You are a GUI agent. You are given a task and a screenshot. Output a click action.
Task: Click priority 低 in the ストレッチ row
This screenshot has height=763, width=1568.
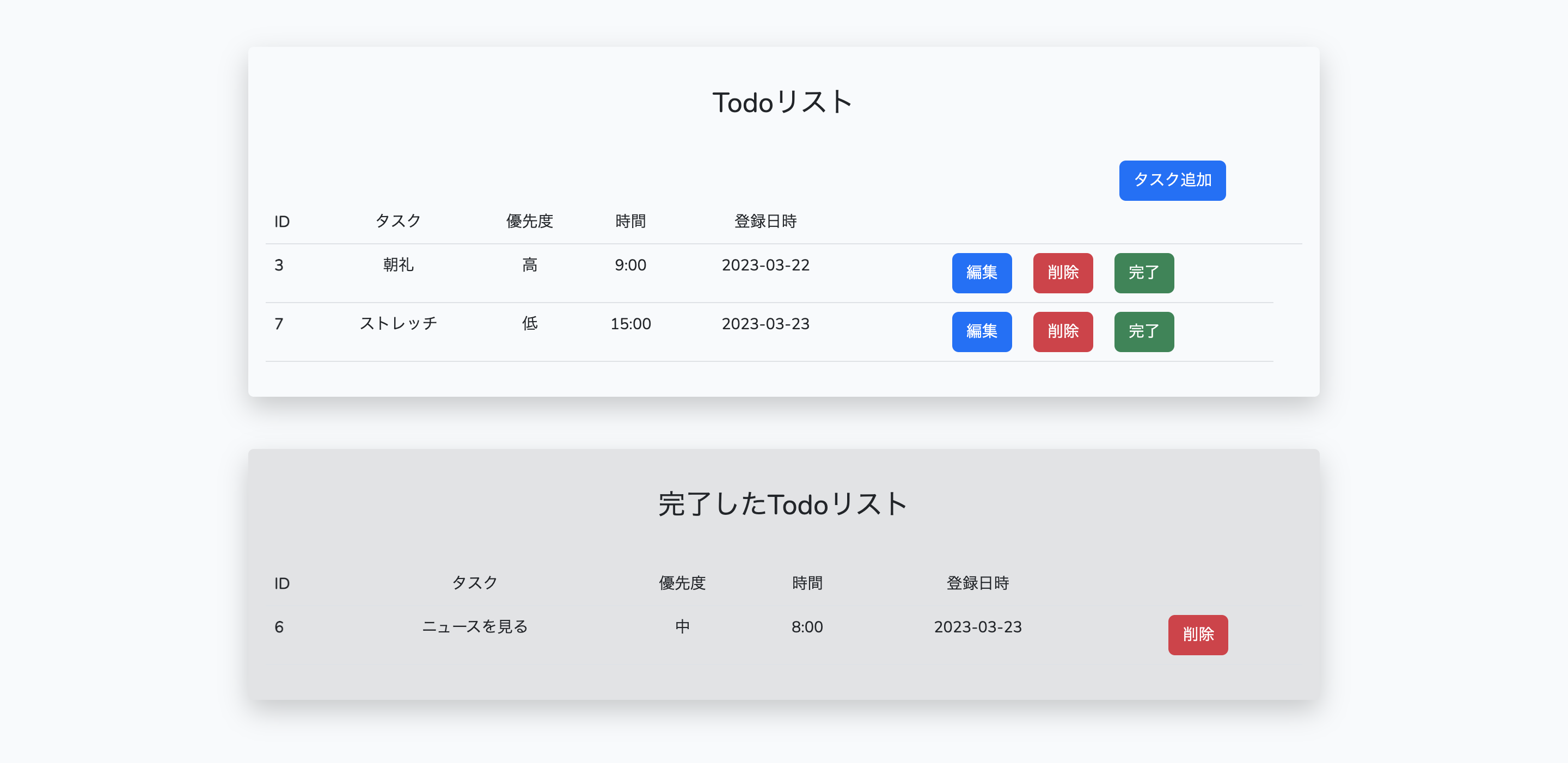[x=530, y=324]
